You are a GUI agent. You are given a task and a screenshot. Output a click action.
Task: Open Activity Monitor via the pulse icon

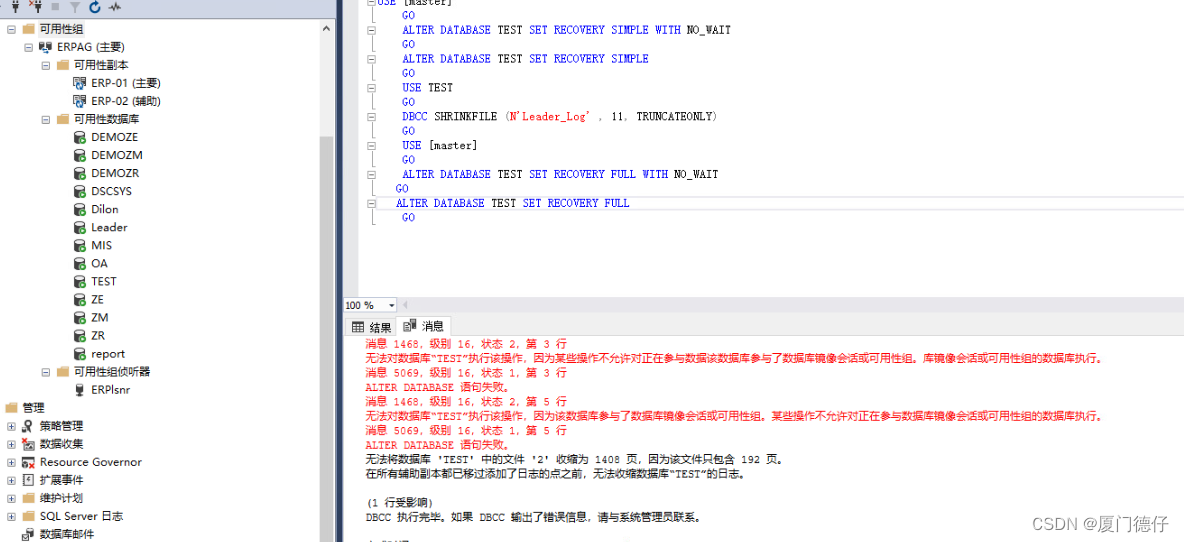tap(115, 7)
